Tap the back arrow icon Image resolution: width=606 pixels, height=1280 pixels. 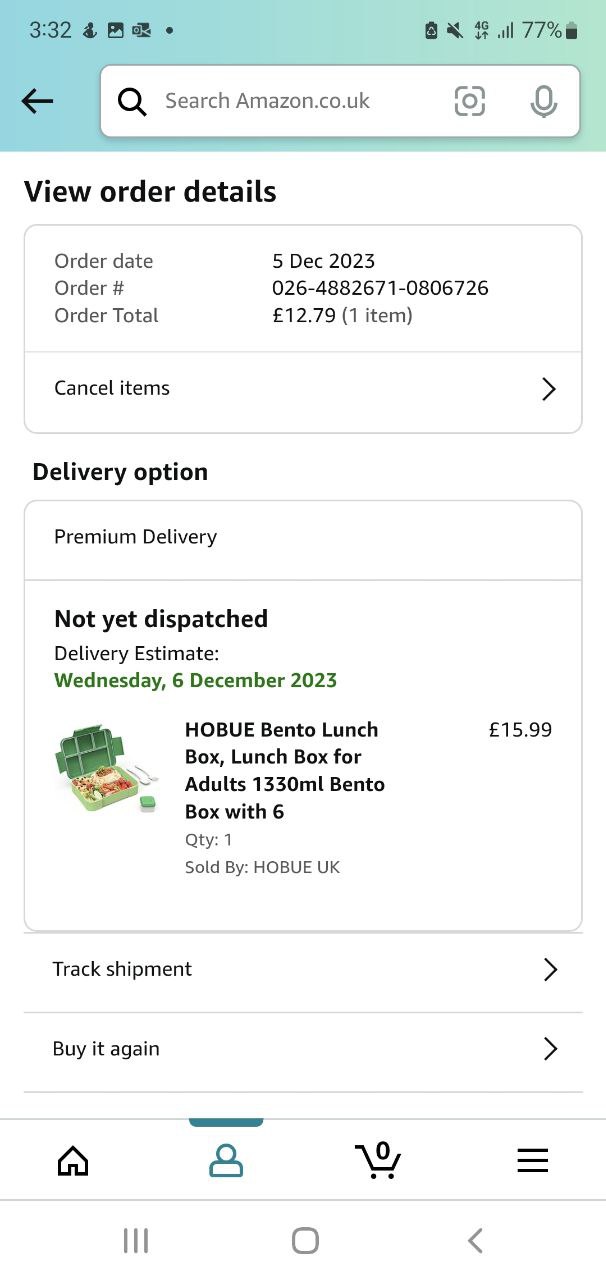coord(37,100)
